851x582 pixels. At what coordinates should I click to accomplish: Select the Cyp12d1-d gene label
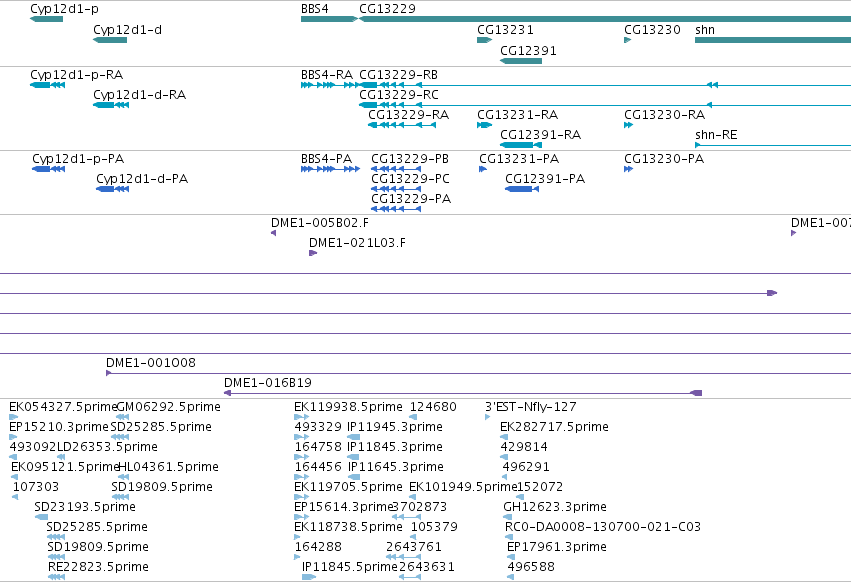[128, 30]
